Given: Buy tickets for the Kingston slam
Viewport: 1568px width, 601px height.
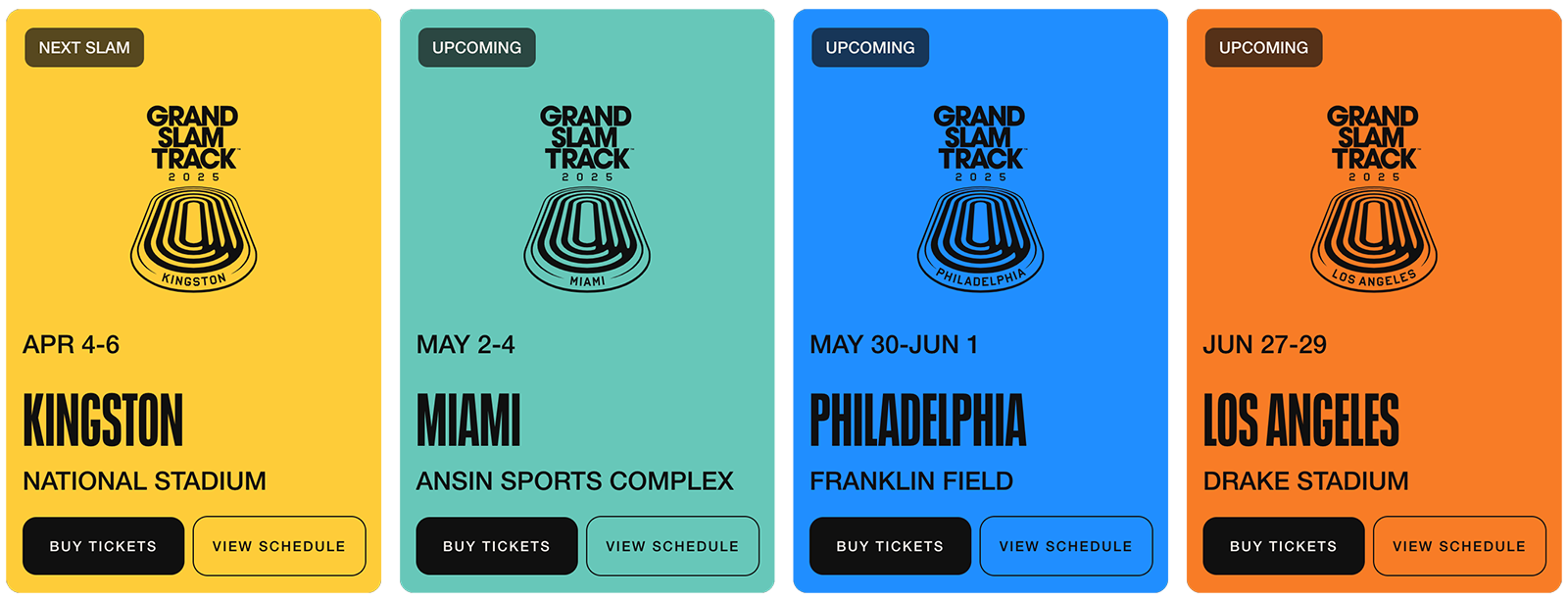Looking at the screenshot, I should [x=103, y=546].
